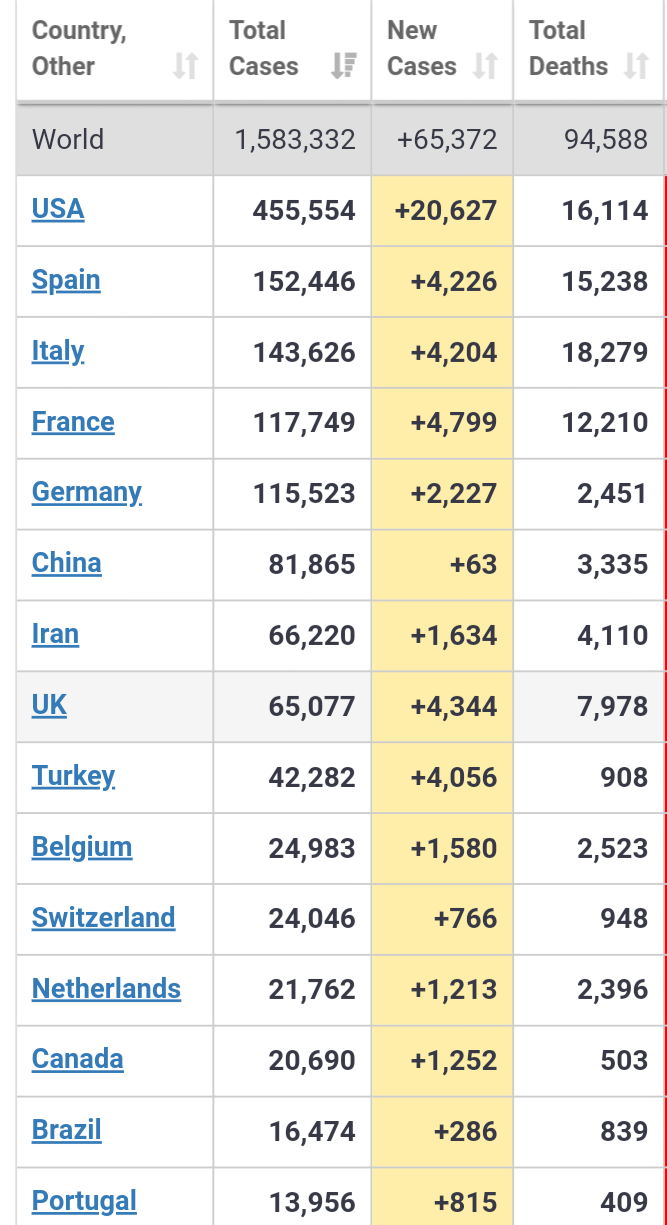Select the Germany link
Viewport: 667px width, 1225px height.
(87, 492)
